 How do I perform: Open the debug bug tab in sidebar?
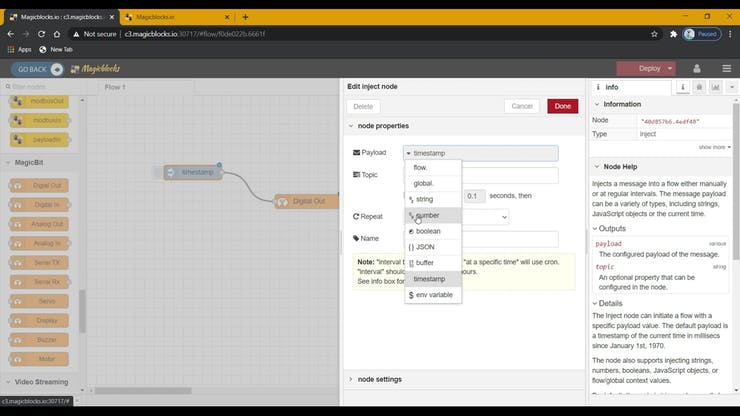tap(699, 87)
